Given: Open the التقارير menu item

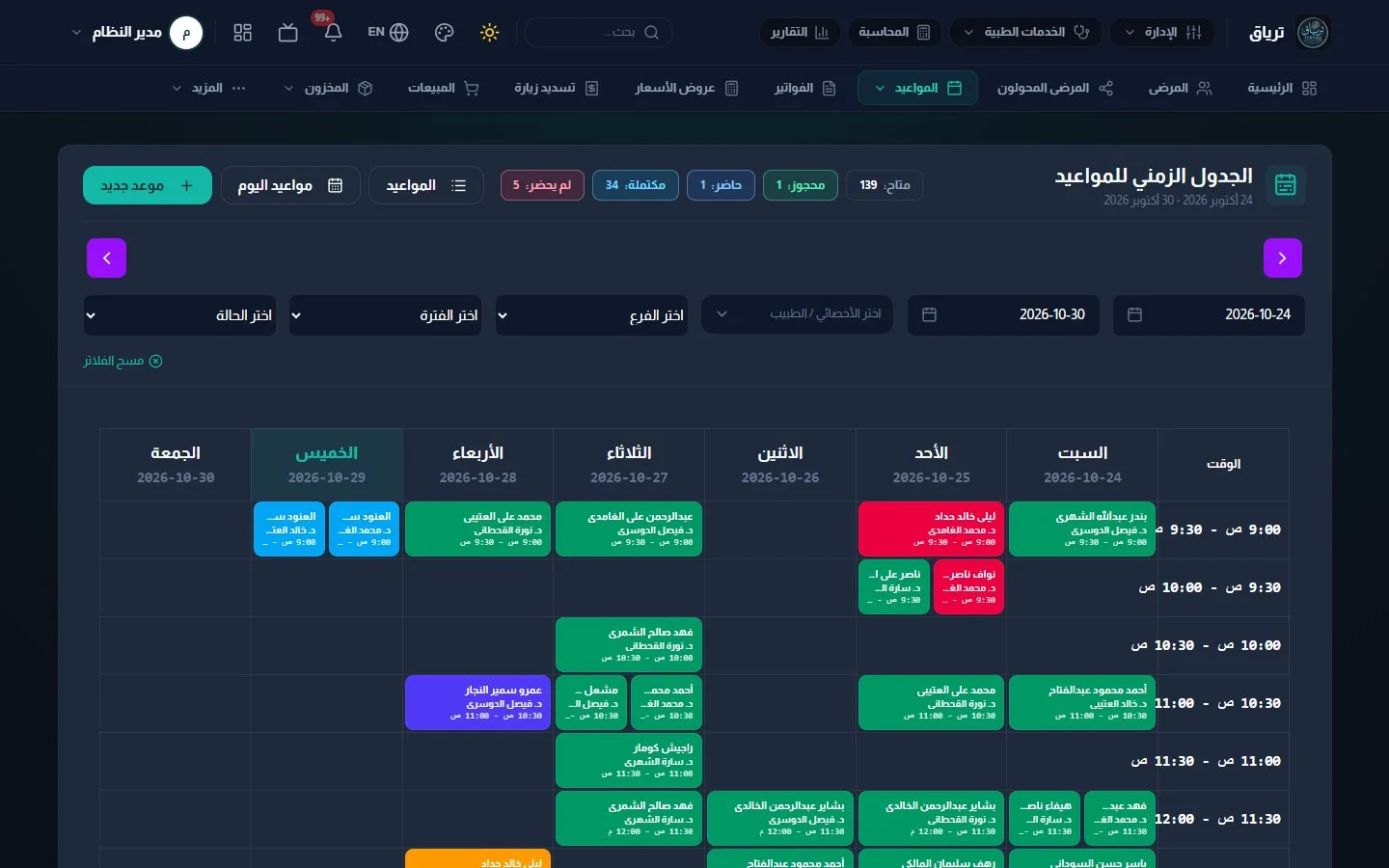Looking at the screenshot, I should coord(800,33).
